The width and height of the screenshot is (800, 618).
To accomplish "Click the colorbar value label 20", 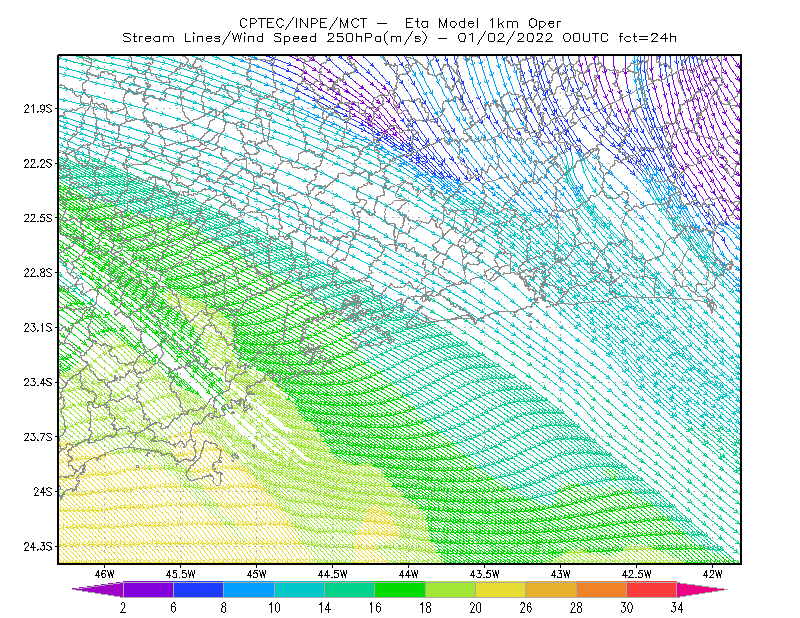I will (476, 608).
